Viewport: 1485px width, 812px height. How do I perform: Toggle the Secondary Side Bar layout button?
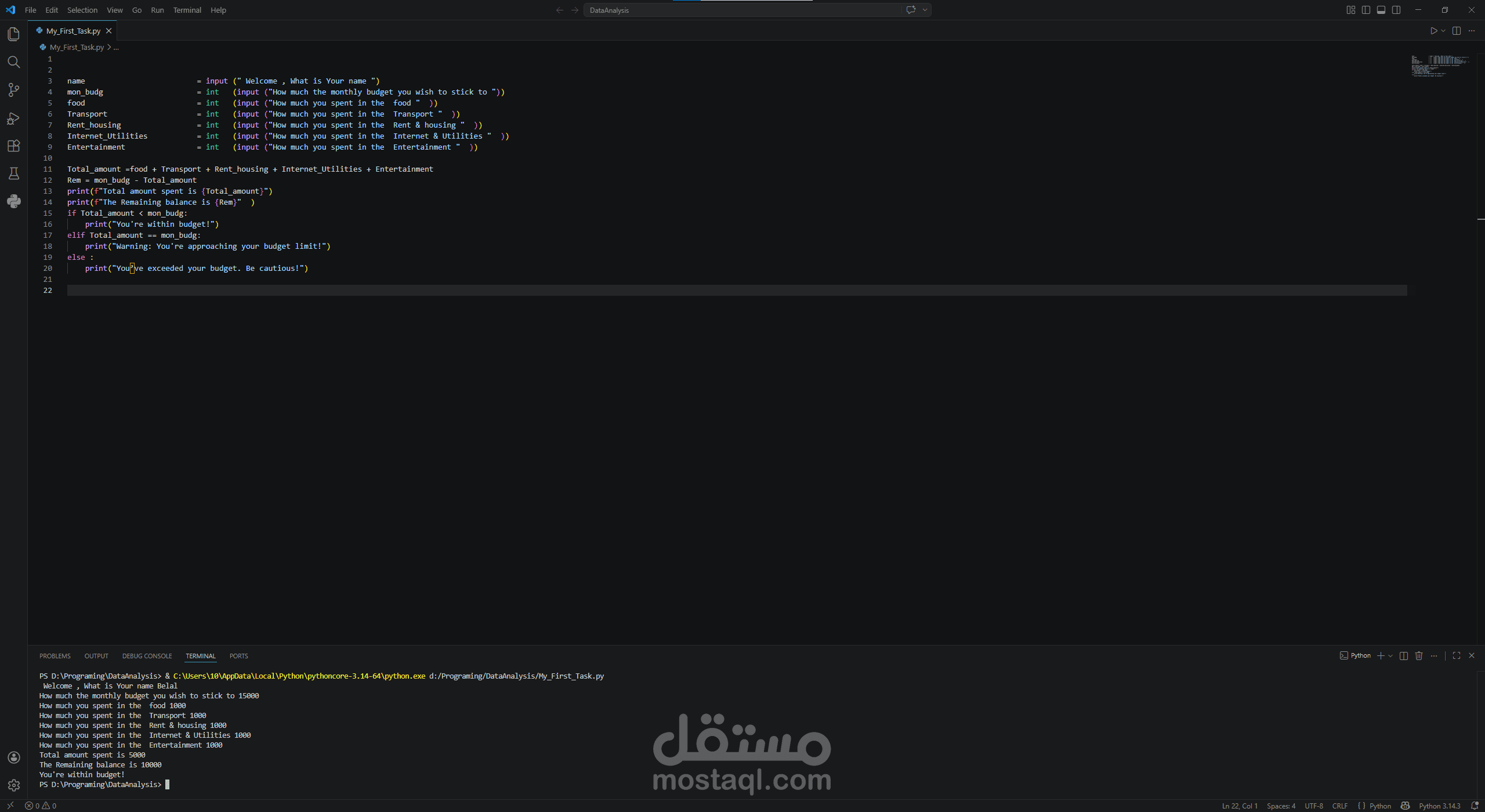point(1396,10)
